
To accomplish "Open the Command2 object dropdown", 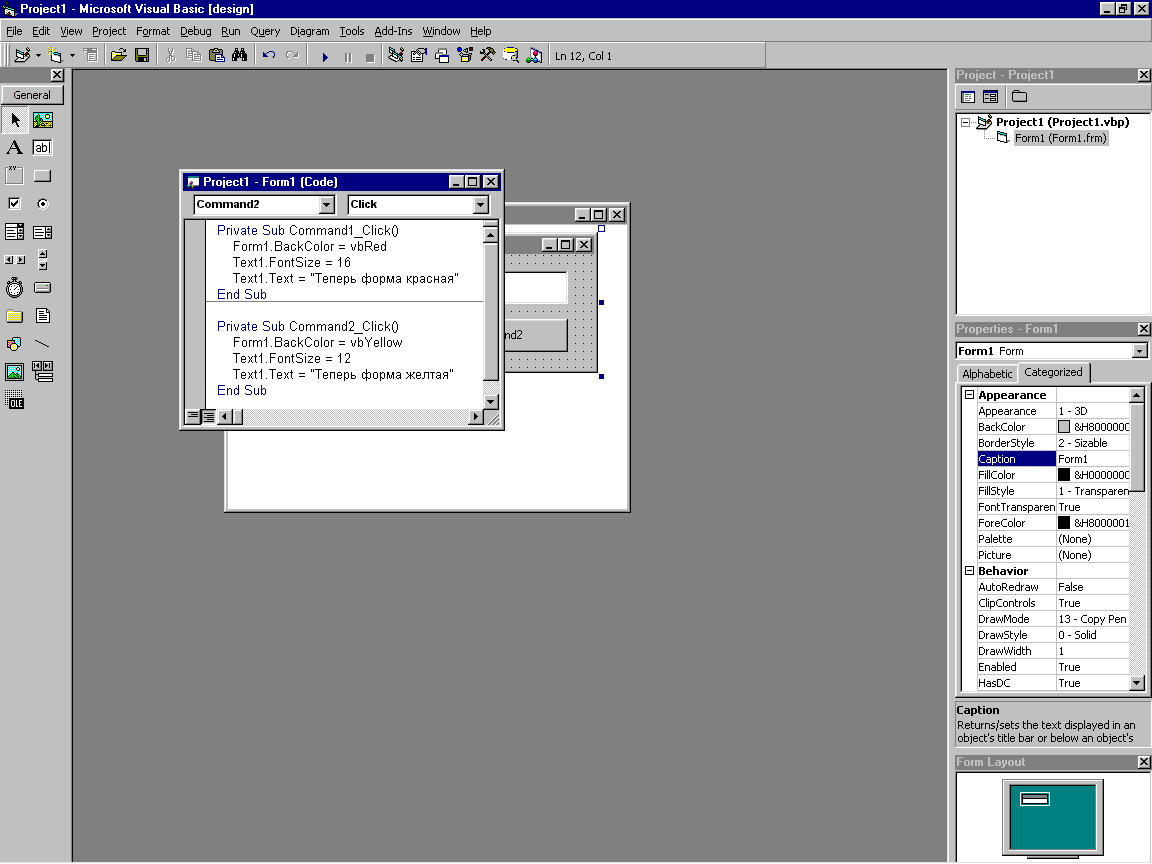I will tap(327, 205).
